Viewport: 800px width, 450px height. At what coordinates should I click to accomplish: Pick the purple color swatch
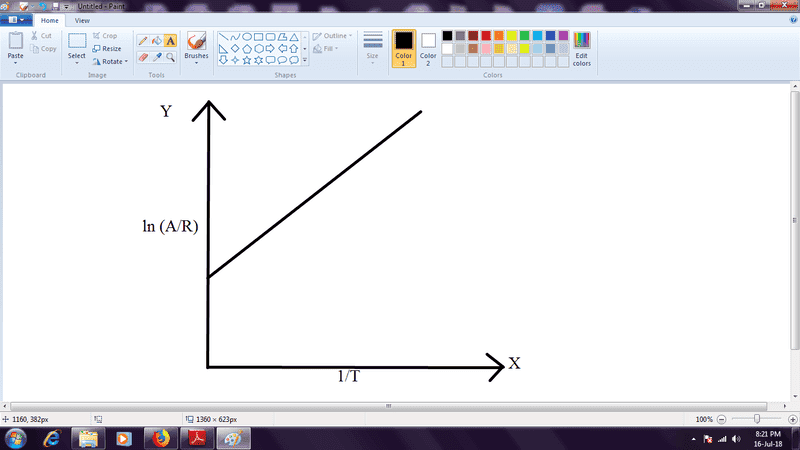[x=563, y=35]
